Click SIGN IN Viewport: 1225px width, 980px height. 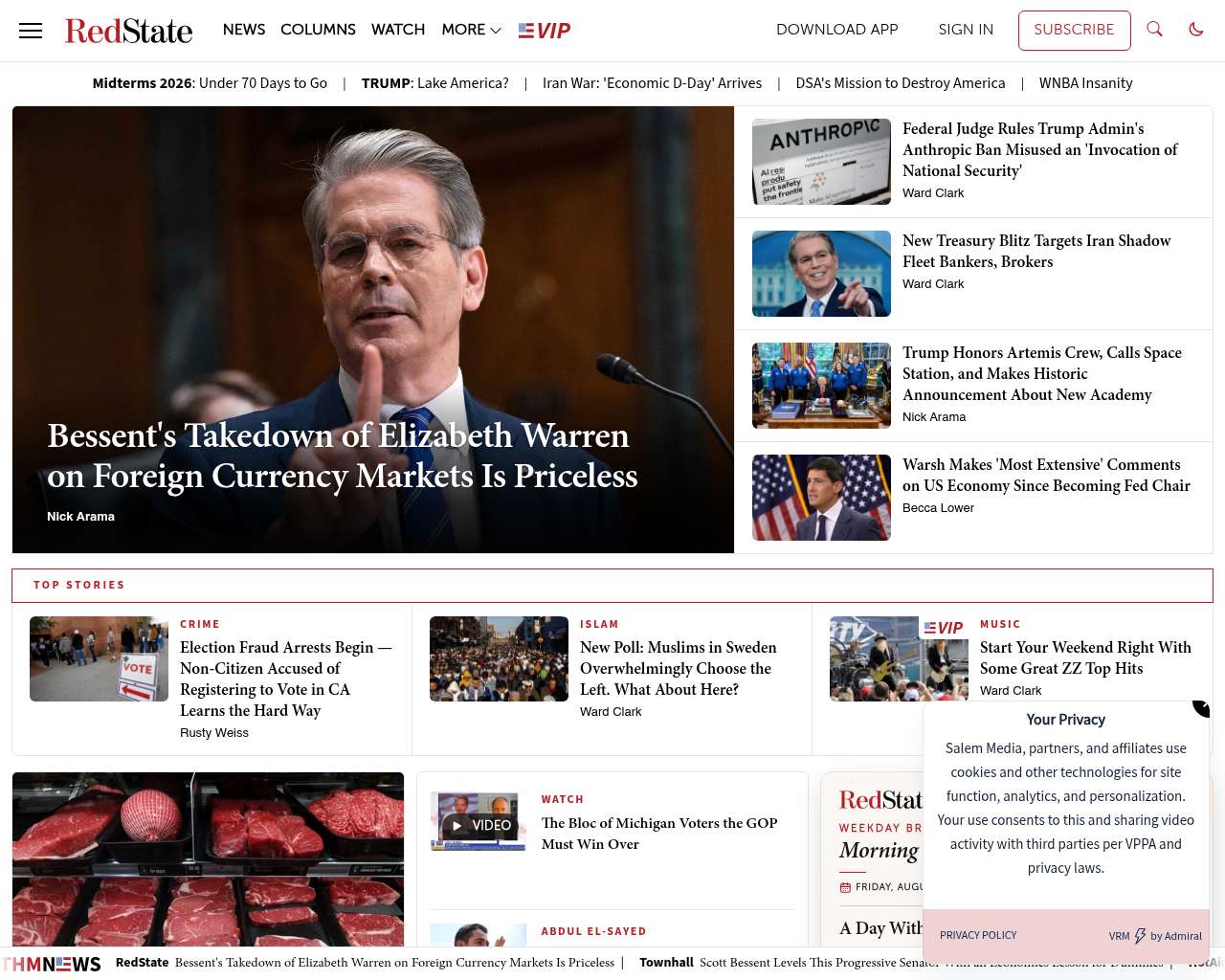pos(966,30)
